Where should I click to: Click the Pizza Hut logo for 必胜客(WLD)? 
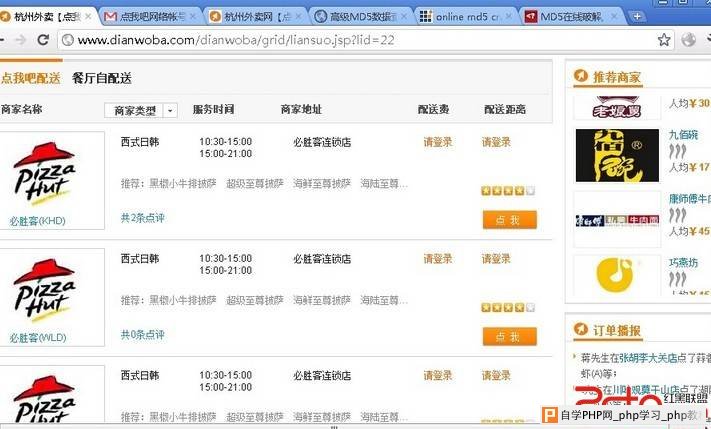44,290
